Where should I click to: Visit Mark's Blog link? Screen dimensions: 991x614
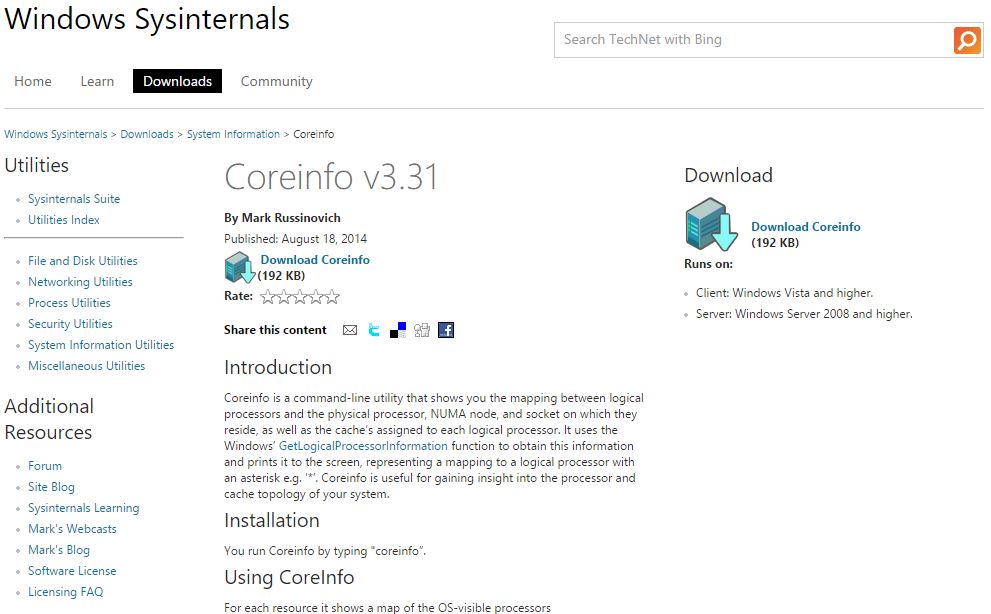tap(59, 550)
